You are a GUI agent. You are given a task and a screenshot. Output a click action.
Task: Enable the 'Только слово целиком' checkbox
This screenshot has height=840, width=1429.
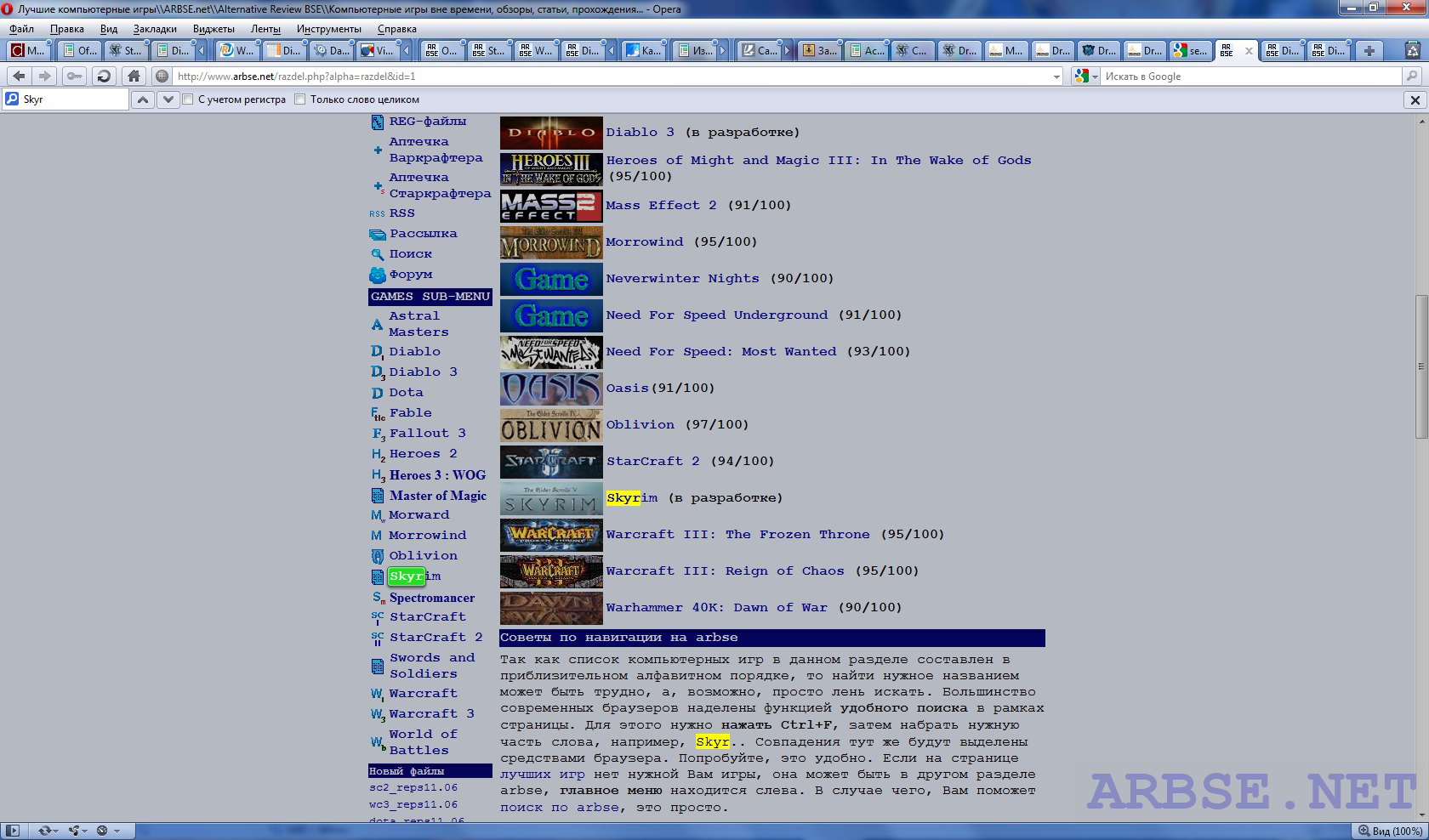tap(299, 99)
